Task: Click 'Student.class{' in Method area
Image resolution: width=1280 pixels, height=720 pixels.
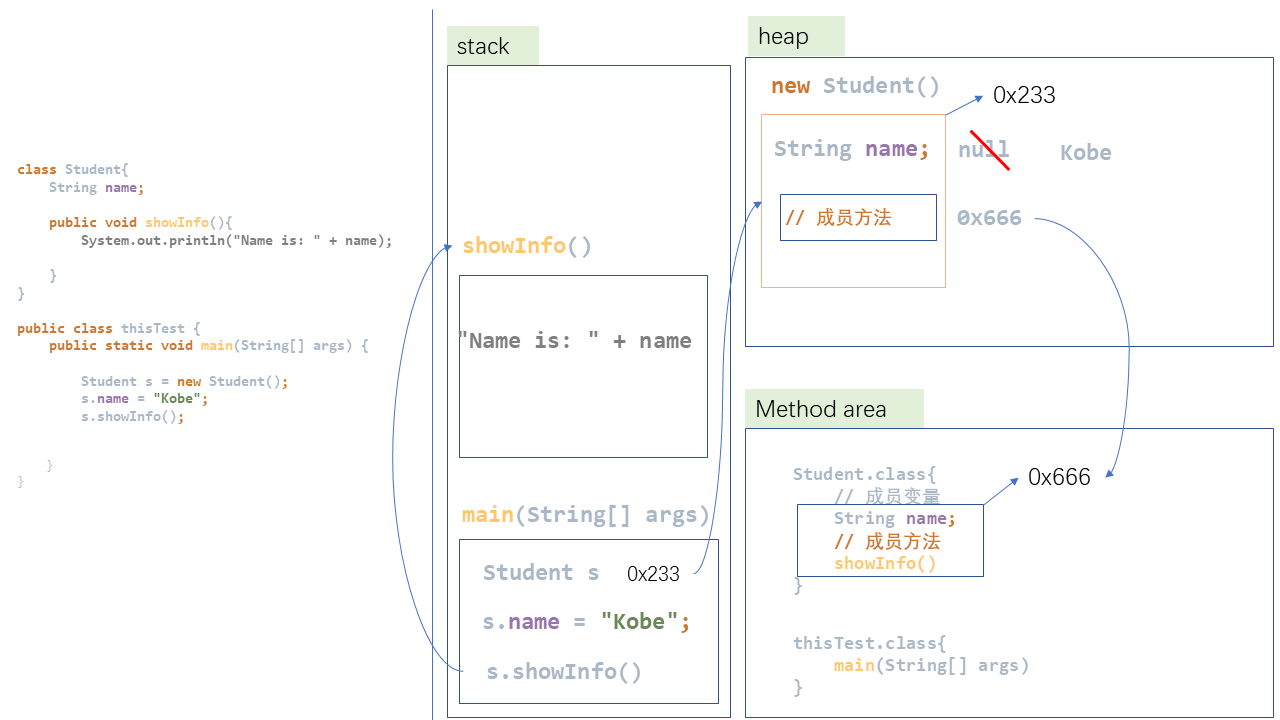Action: pyautogui.click(x=864, y=474)
